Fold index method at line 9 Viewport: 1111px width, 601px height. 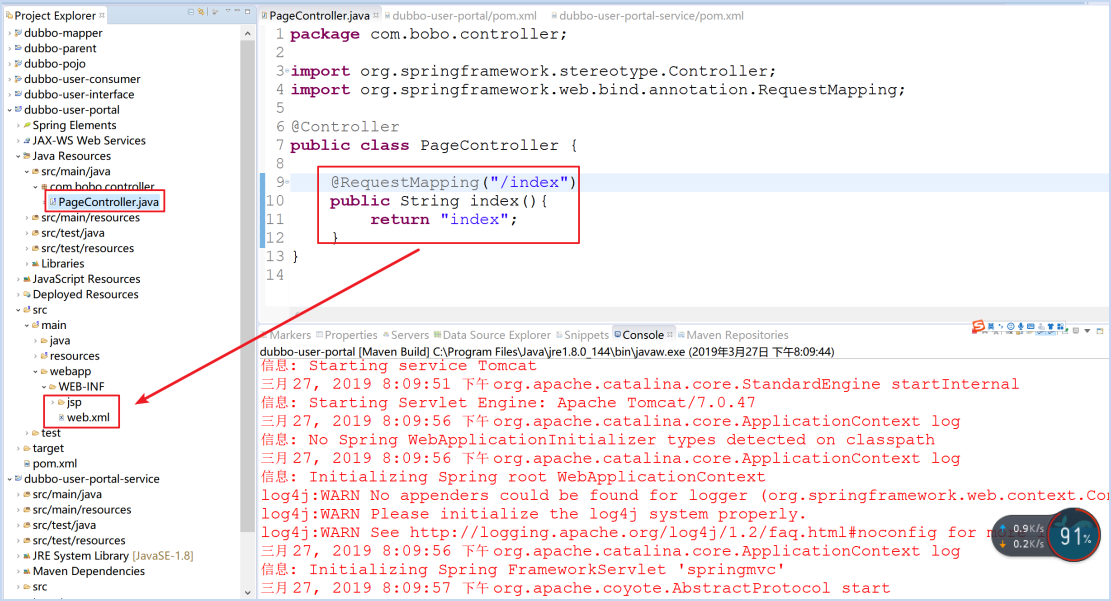286,182
